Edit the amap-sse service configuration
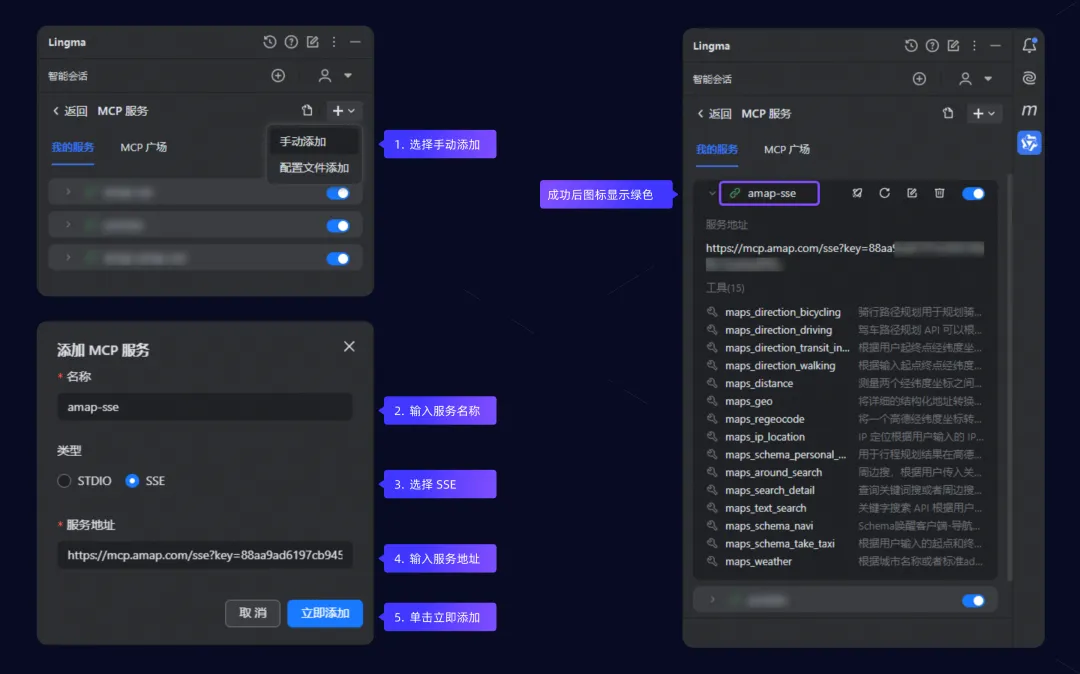The width and height of the screenshot is (1080, 674). (912, 193)
